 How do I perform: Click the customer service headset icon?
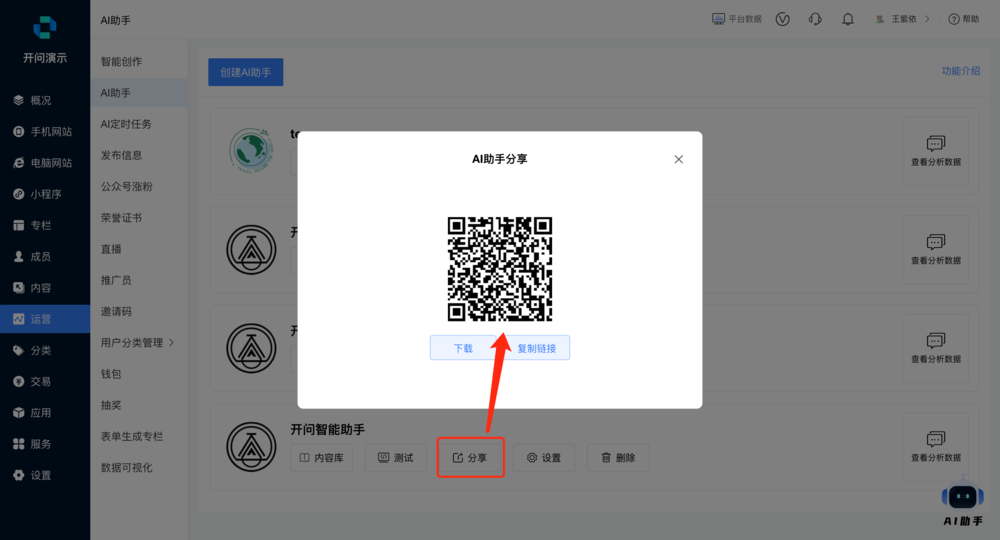(x=815, y=19)
